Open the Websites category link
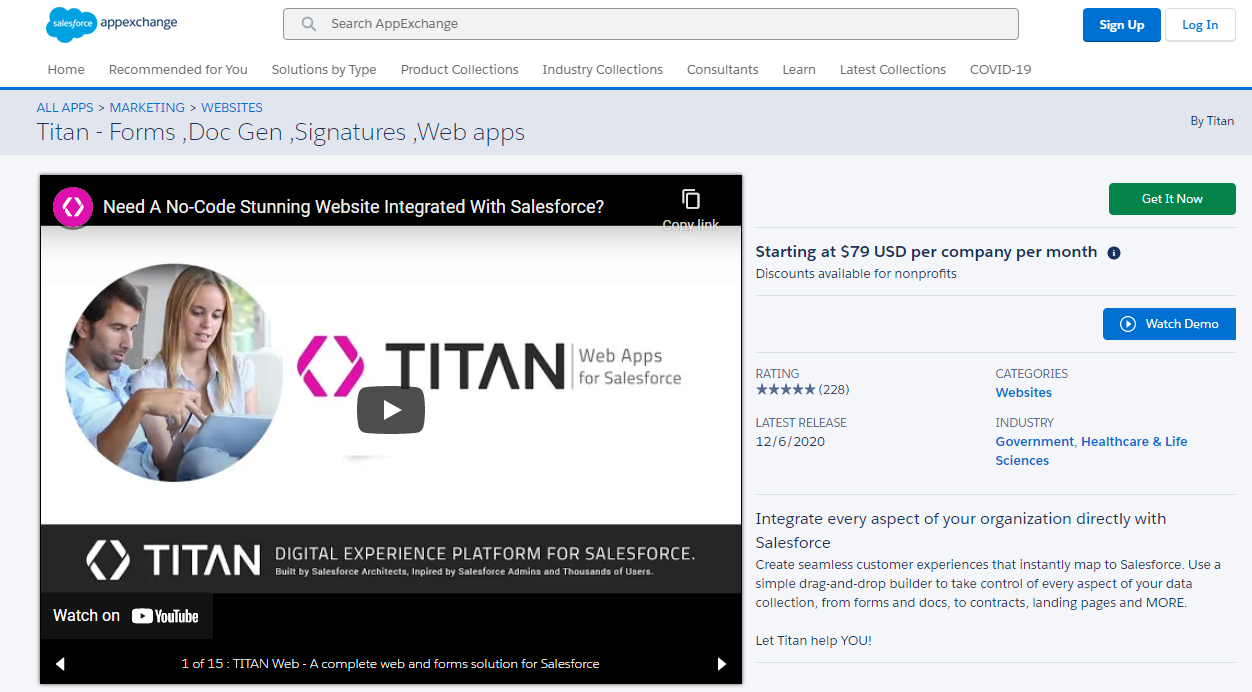 click(1024, 393)
